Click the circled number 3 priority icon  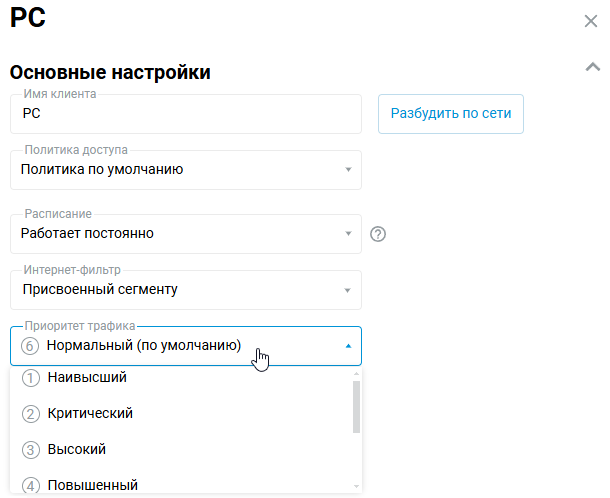30,450
